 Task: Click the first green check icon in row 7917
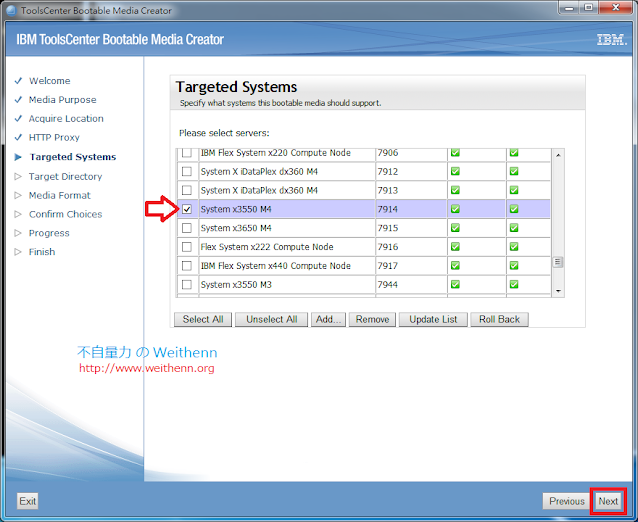point(455,266)
